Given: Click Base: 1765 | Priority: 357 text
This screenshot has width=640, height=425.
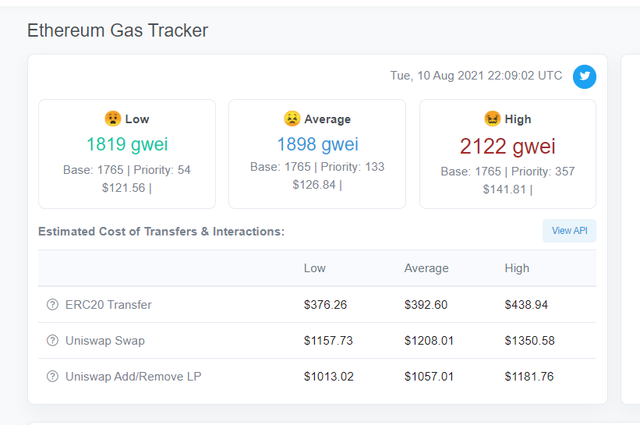Looking at the screenshot, I should (507, 171).
